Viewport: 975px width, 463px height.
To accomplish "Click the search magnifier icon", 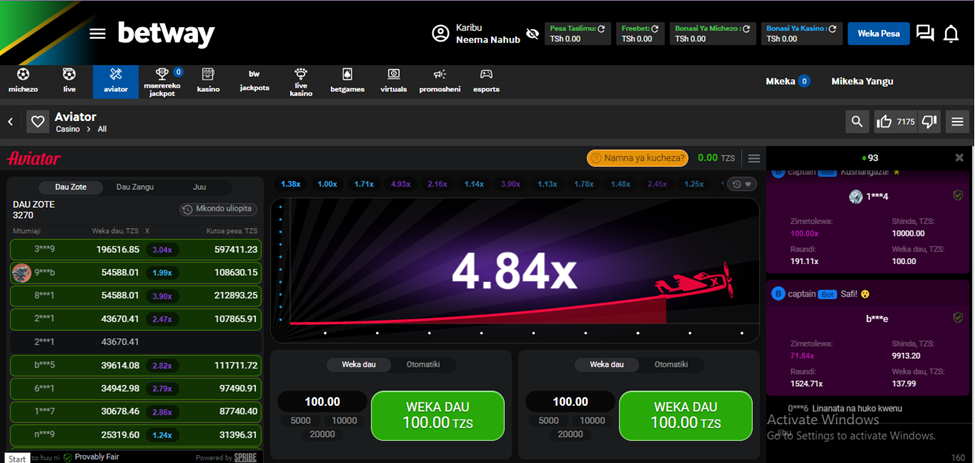I will 856,122.
